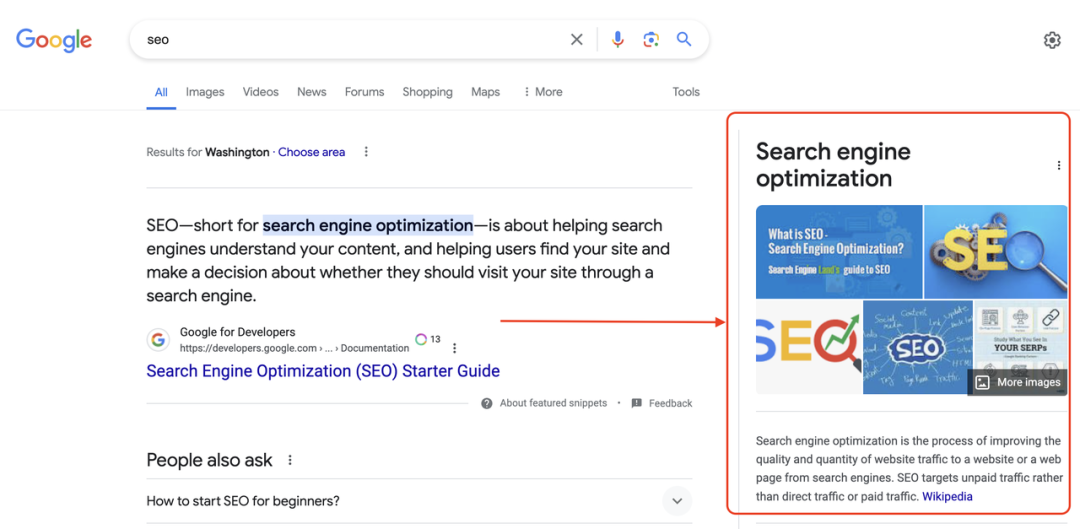
Task: Click the circular score icon showing 13
Action: pos(421,339)
